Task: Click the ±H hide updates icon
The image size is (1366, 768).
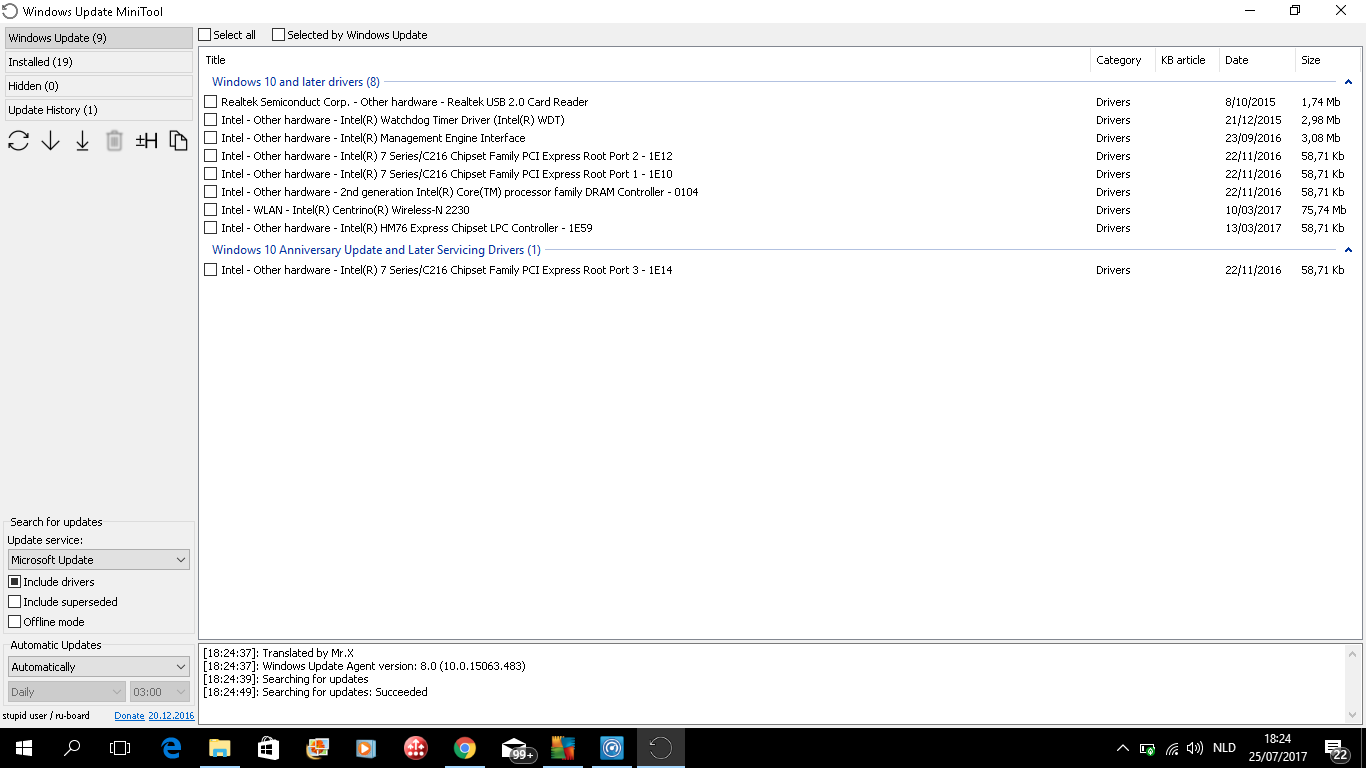Action: (x=147, y=141)
